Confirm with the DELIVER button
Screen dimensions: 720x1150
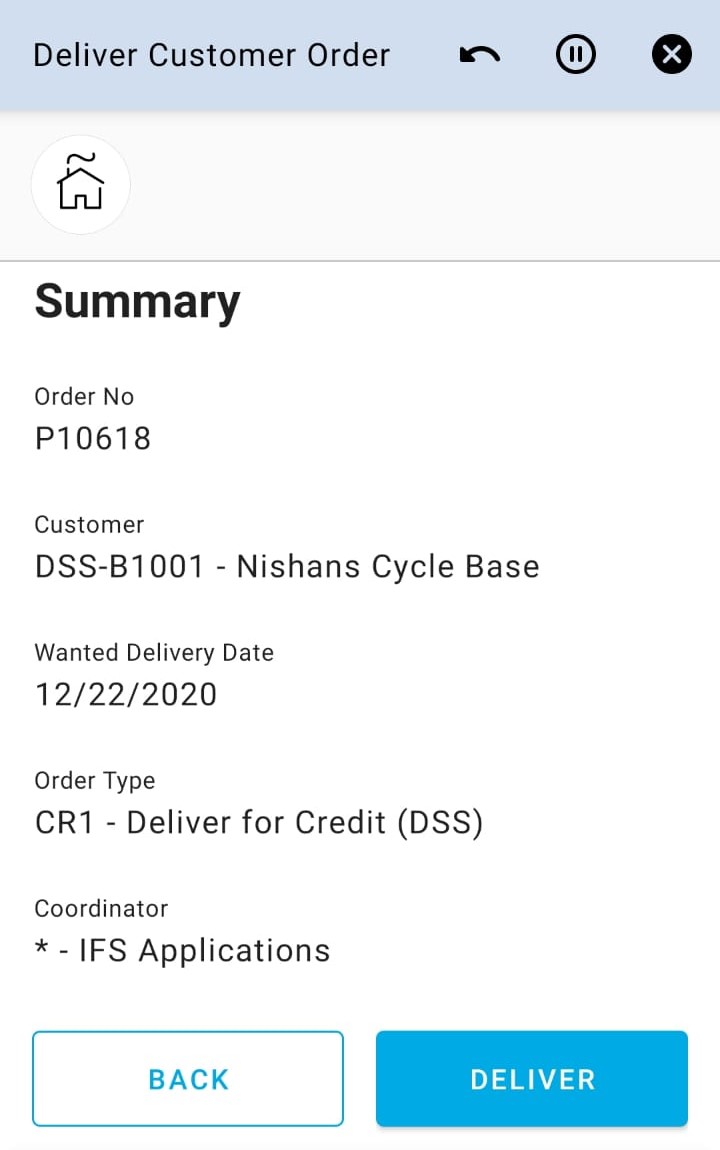pos(532,1079)
